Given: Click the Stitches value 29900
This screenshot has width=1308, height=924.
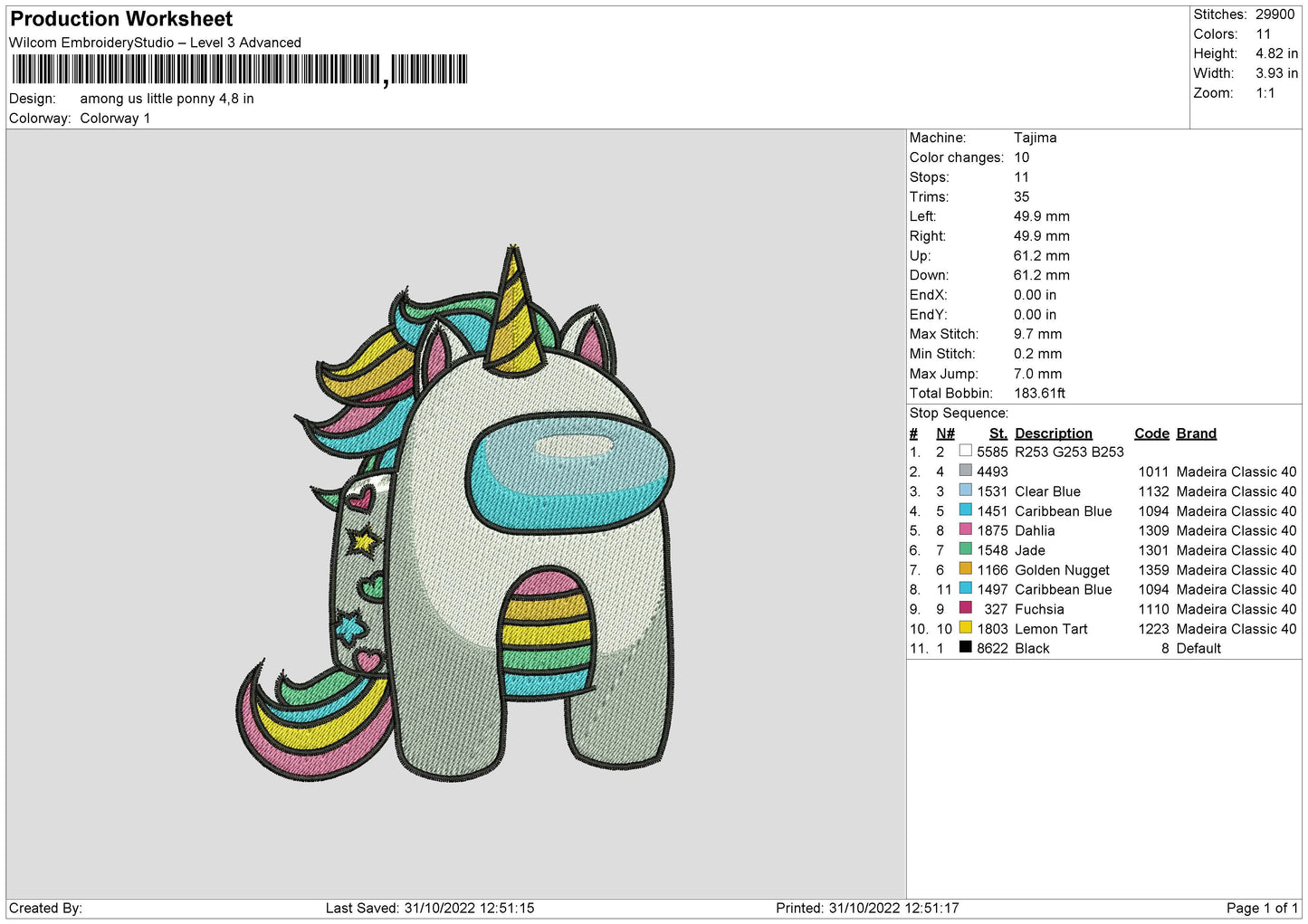Looking at the screenshot, I should (1275, 14).
